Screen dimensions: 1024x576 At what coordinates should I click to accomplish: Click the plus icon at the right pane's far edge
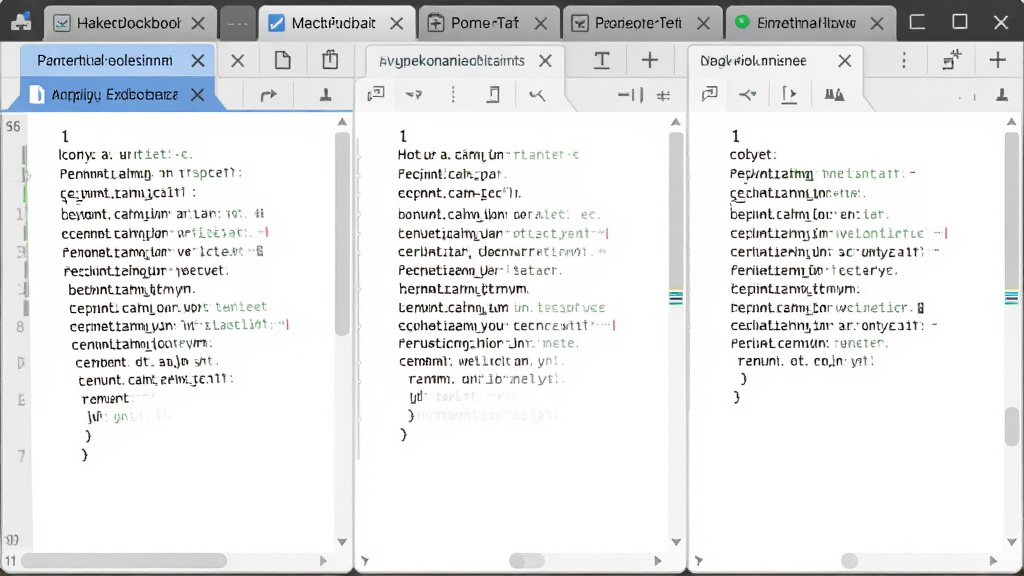pyautogui.click(x=997, y=60)
